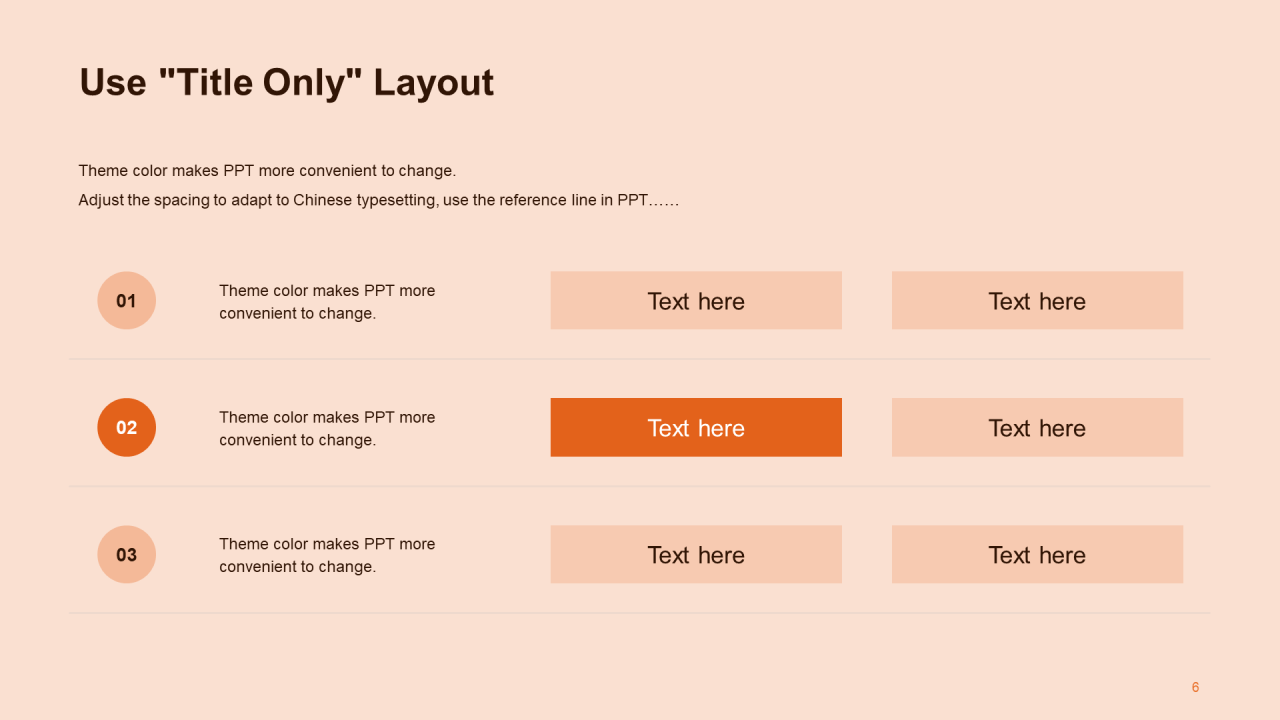Viewport: 1280px width, 720px height.
Task: Select description text beside the 03 circle
Action: click(327, 555)
